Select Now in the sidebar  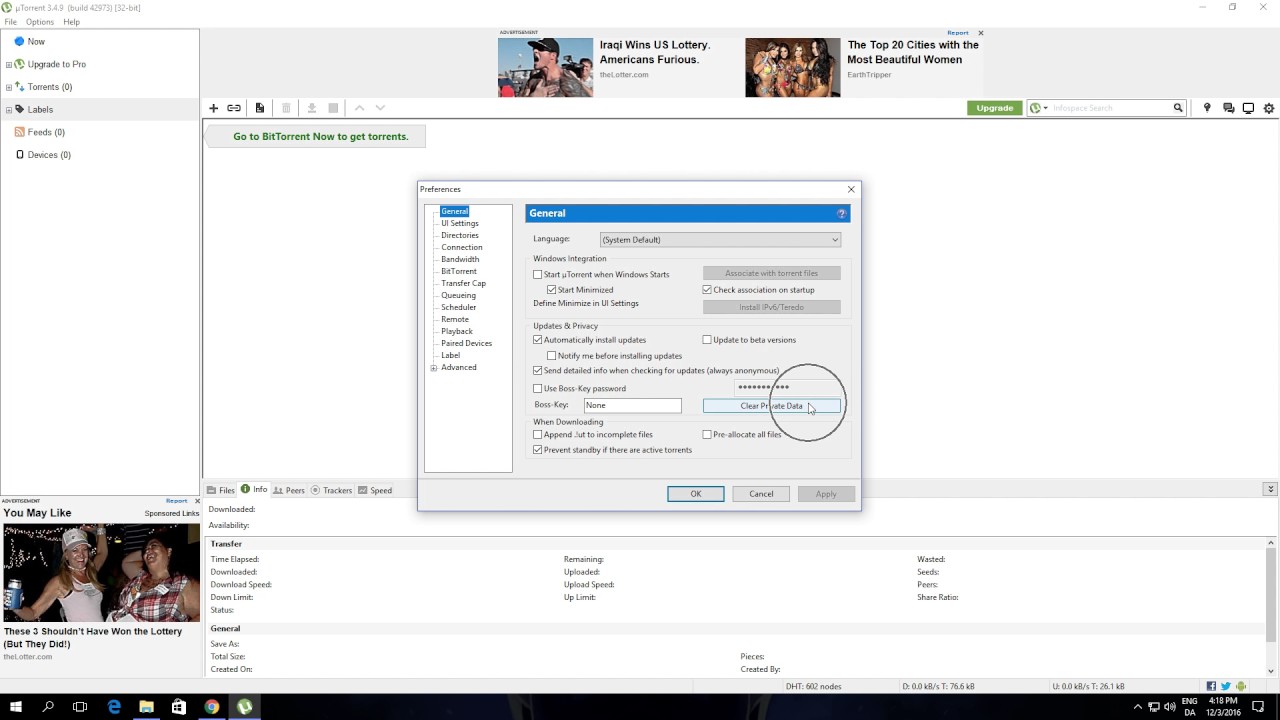click(36, 42)
